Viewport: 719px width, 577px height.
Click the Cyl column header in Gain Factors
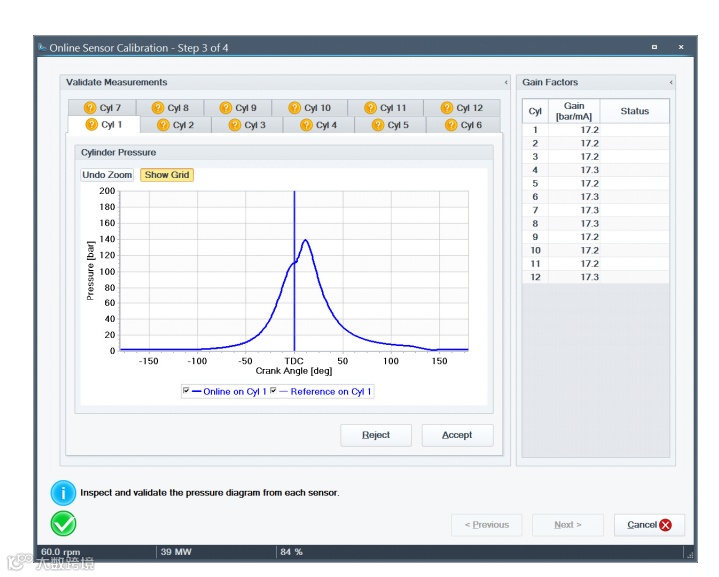(535, 111)
